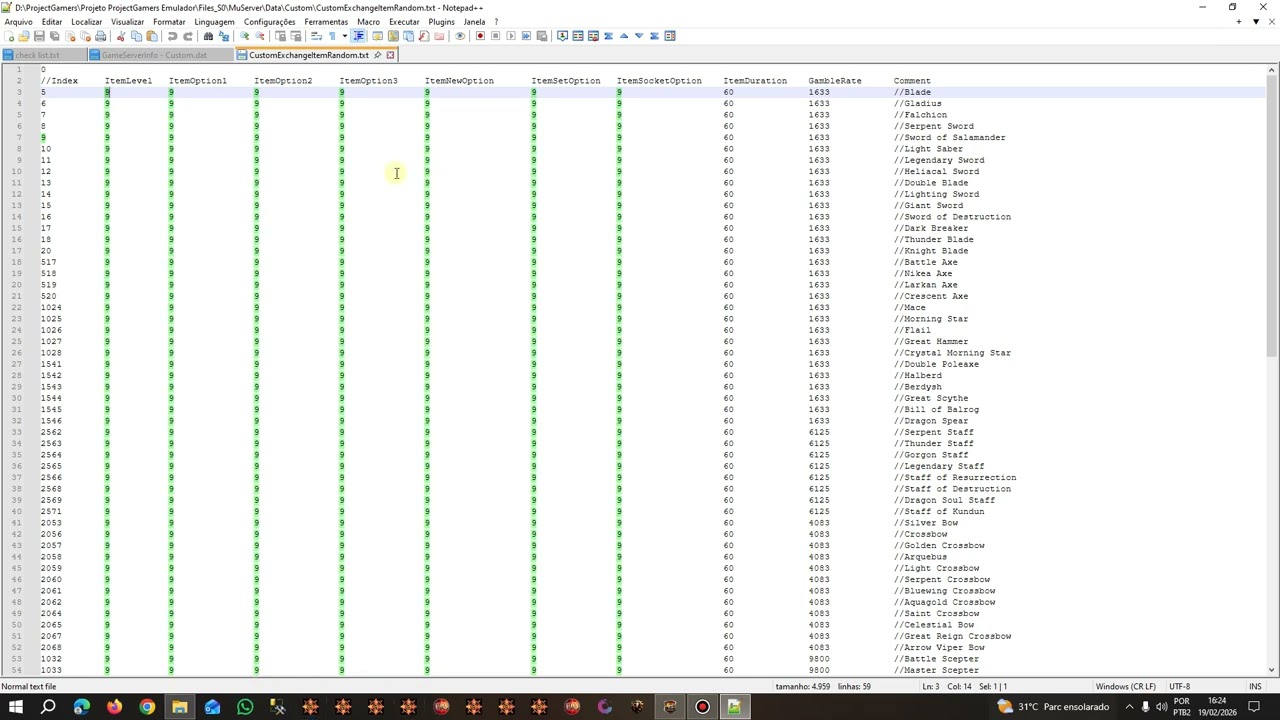
Task: Click the Save recorded macro icon
Action: (x=541, y=36)
